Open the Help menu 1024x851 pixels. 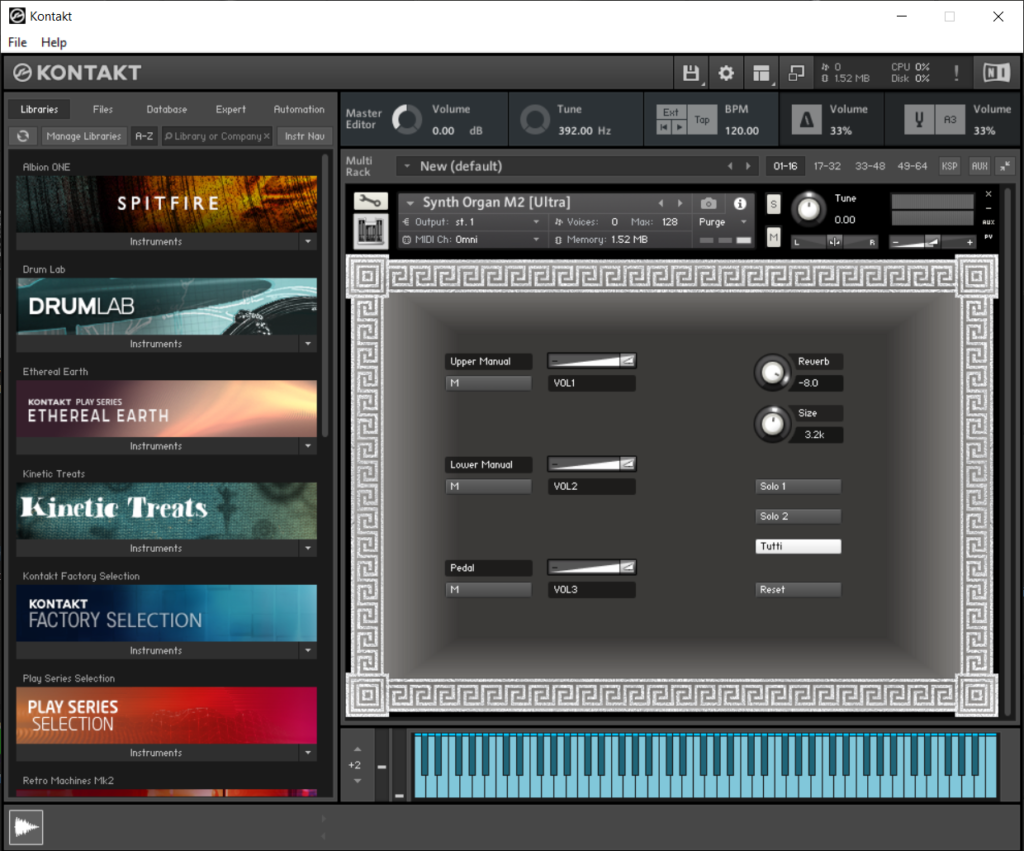[54, 42]
